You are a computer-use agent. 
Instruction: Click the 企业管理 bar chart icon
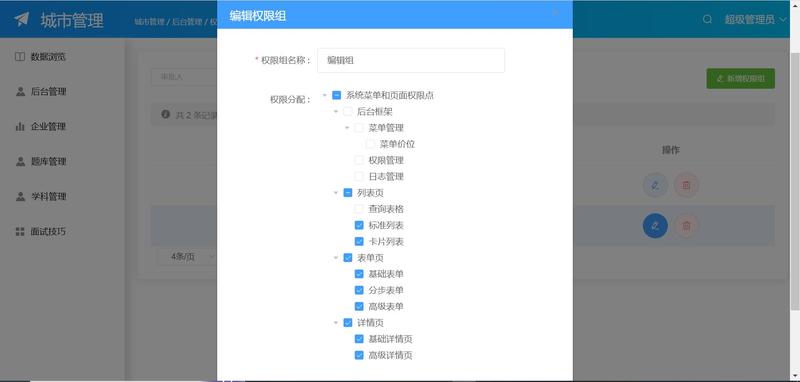click(20, 126)
